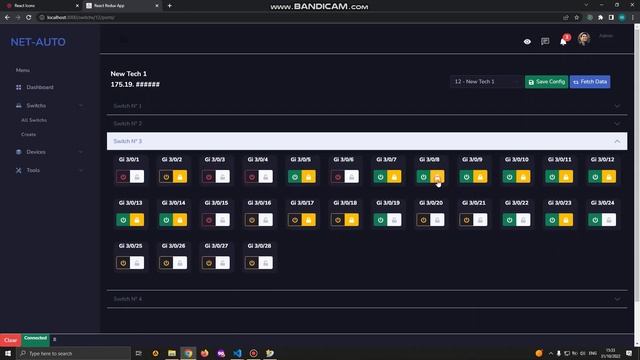Click the Windows search box
The height and width of the screenshot is (360, 640).
(73, 353)
